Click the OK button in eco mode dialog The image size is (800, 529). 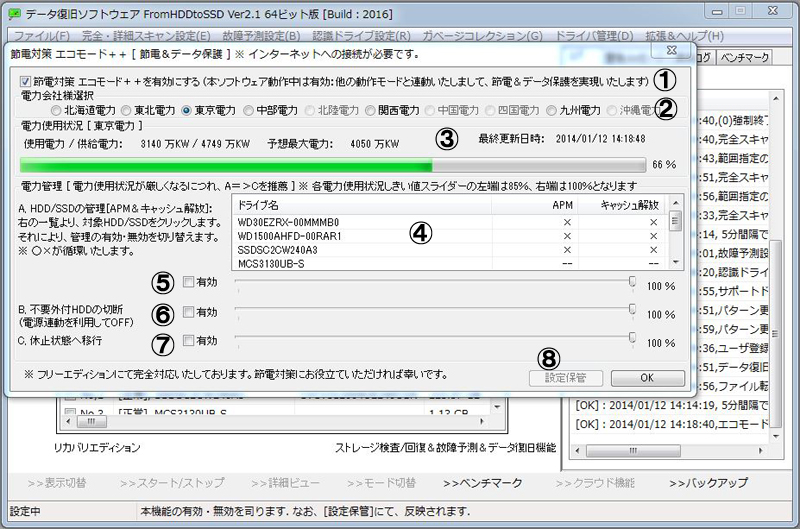647,378
